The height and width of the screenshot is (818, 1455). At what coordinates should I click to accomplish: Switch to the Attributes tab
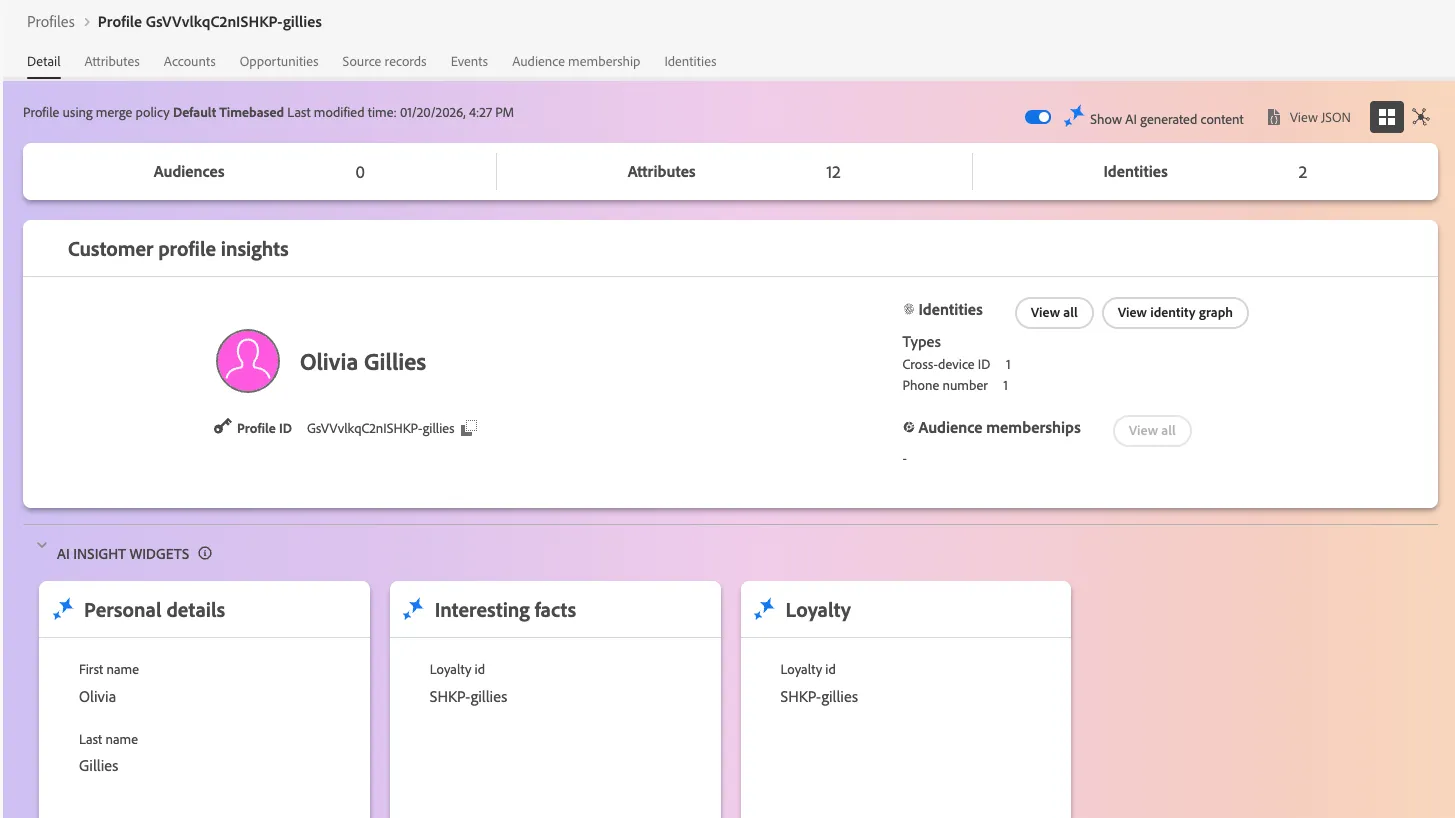pyautogui.click(x=112, y=62)
